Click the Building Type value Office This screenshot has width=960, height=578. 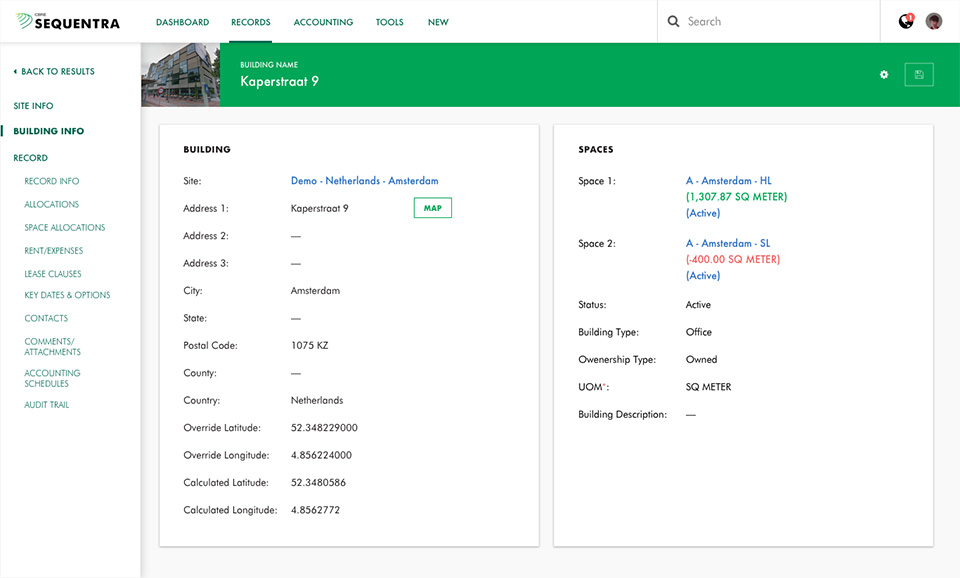point(699,332)
